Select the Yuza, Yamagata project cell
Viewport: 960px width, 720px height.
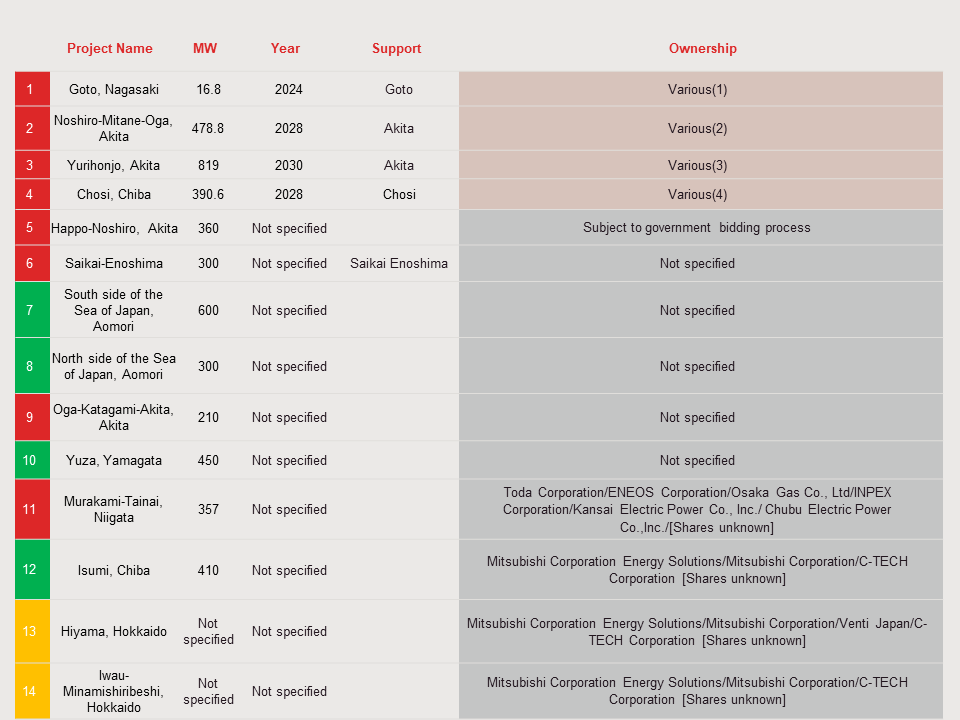[114, 460]
